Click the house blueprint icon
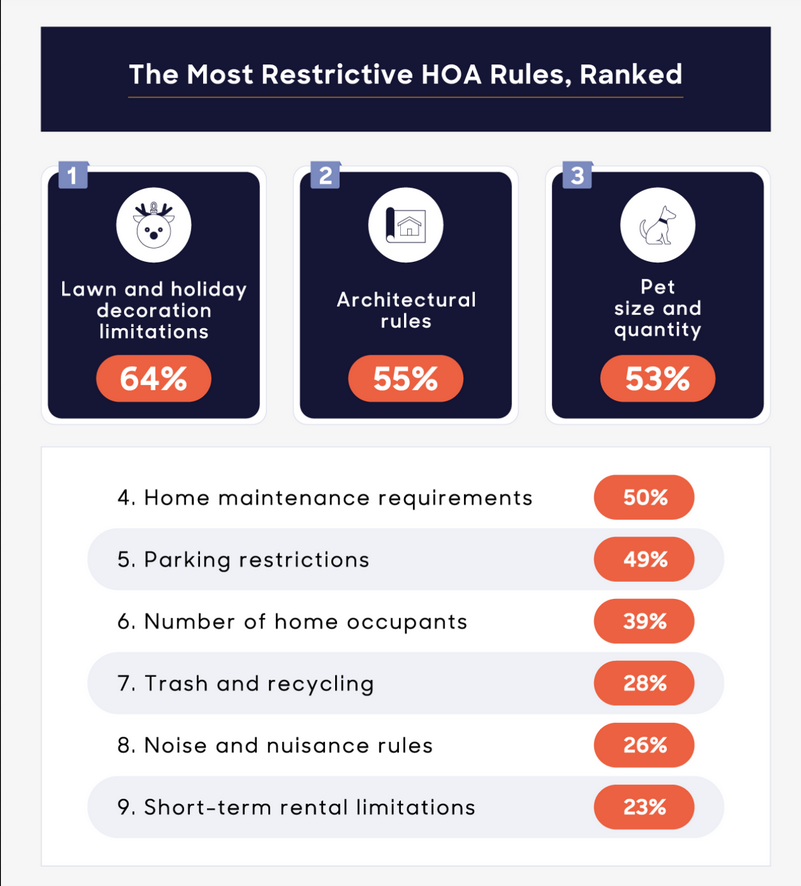 click(x=406, y=225)
